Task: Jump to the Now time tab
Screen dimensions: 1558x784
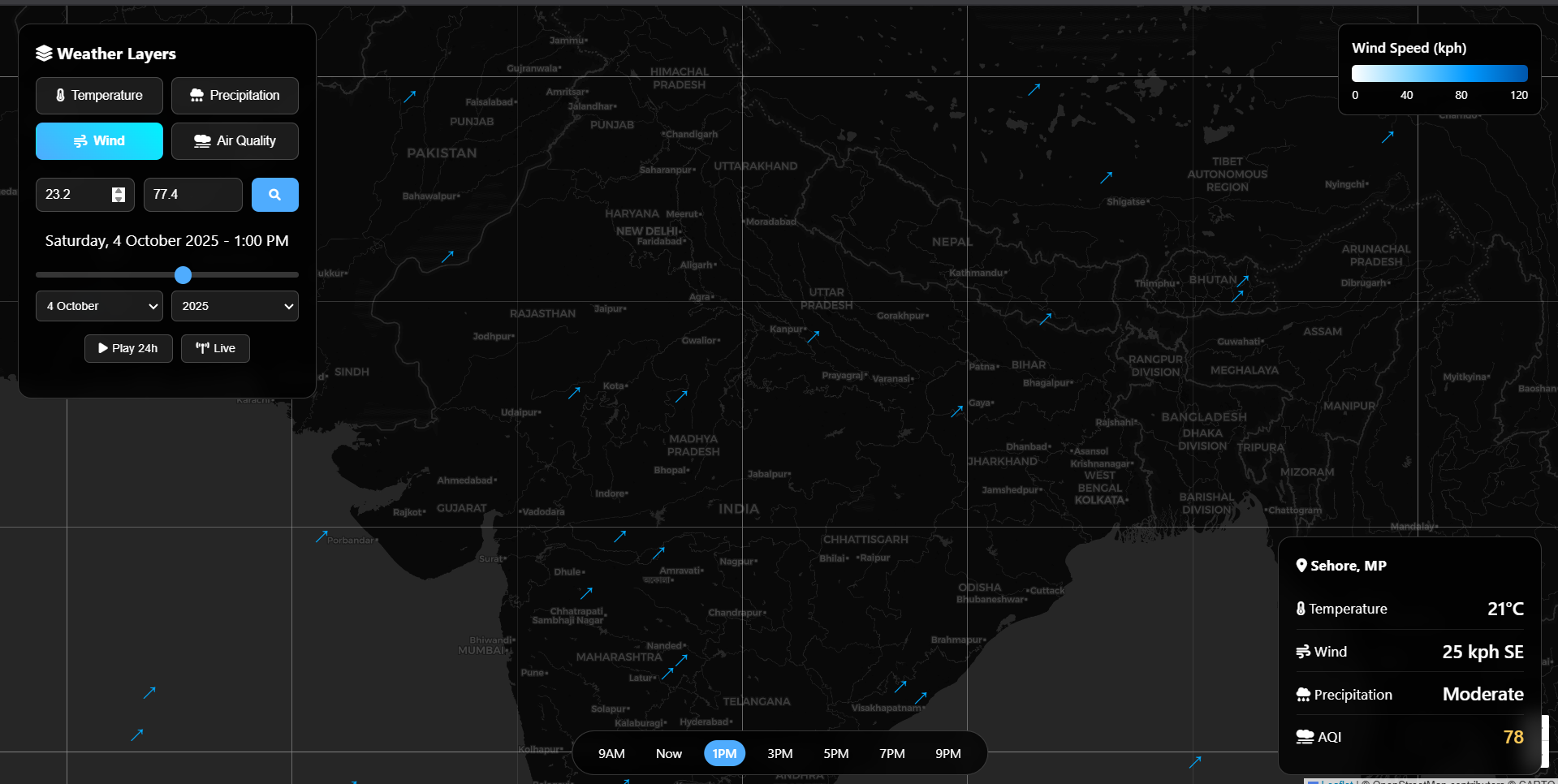Action: pos(668,753)
